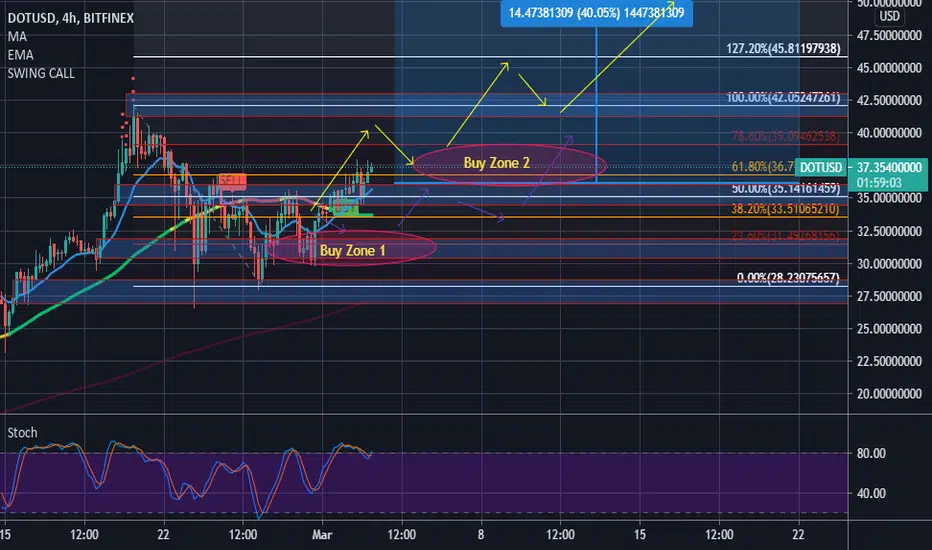Click 42.50000000 on the price axis
932x550 pixels.
889,100
